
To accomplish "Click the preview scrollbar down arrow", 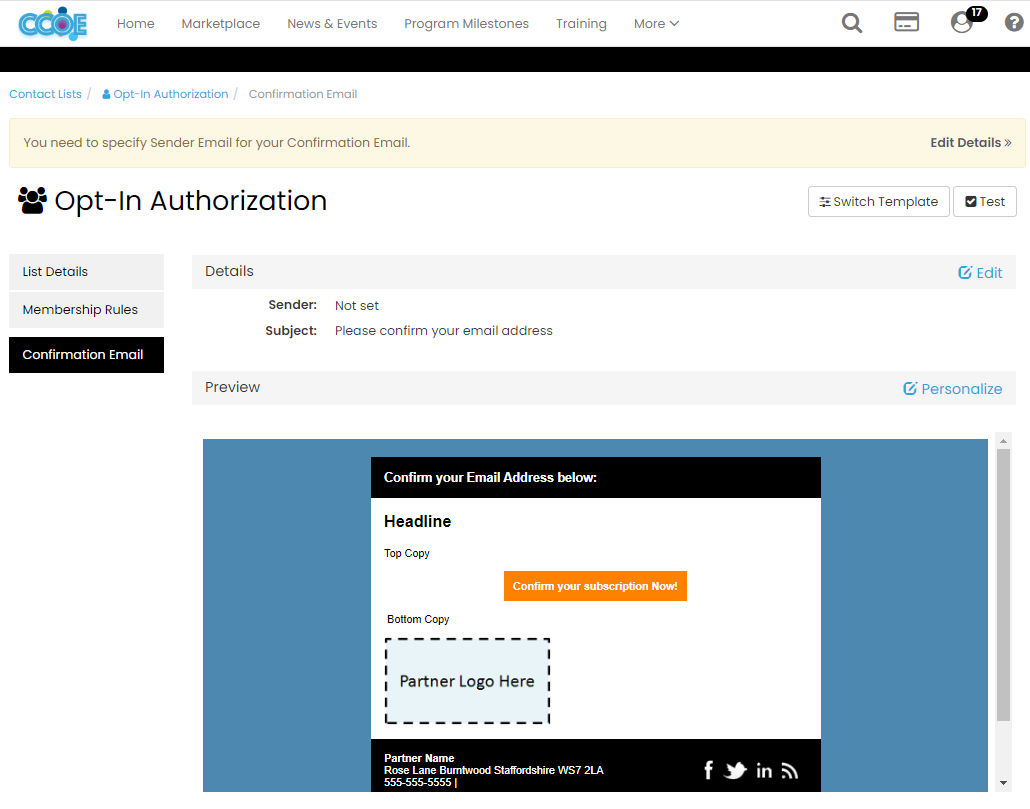I will (1003, 780).
